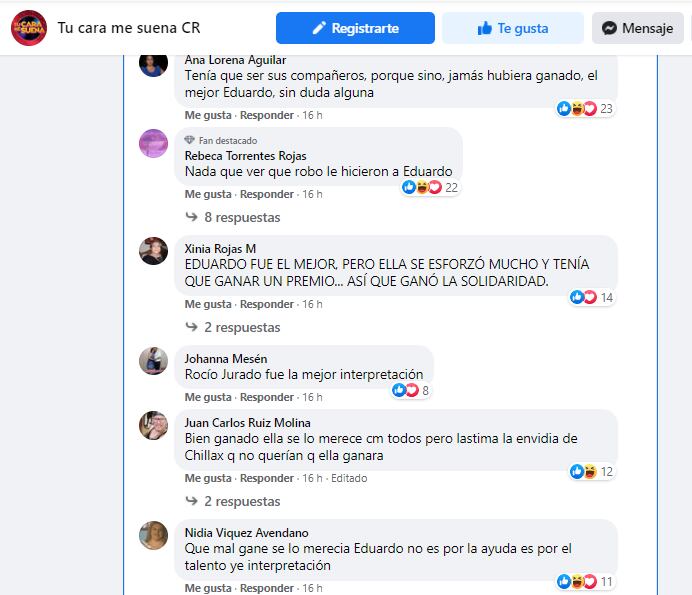The image size is (692, 595).
Task: Open reactions on Ana Lorena Aguilar's comment
Action: (x=585, y=109)
